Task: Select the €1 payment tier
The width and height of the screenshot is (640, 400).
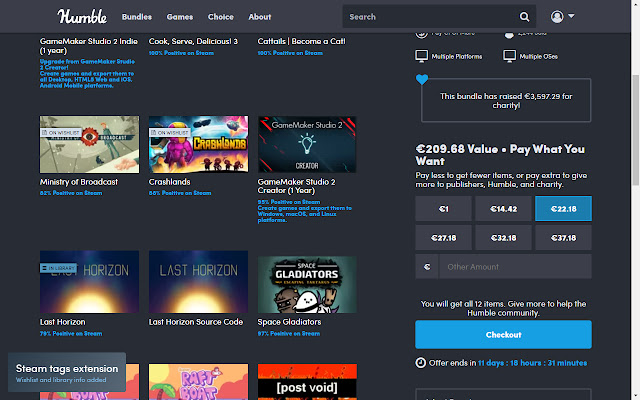Action: tap(443, 209)
